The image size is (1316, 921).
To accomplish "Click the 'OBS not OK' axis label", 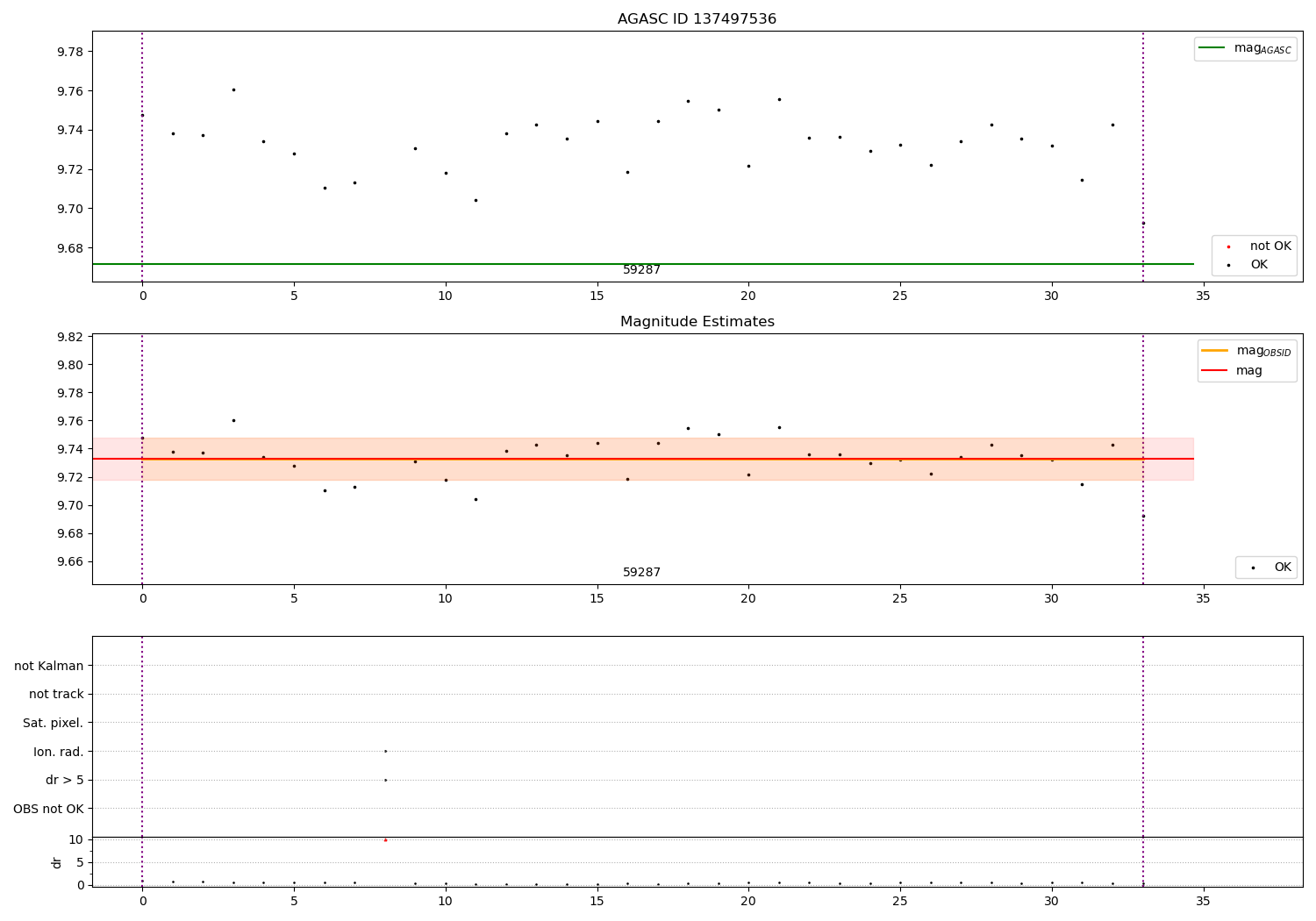I will (49, 809).
